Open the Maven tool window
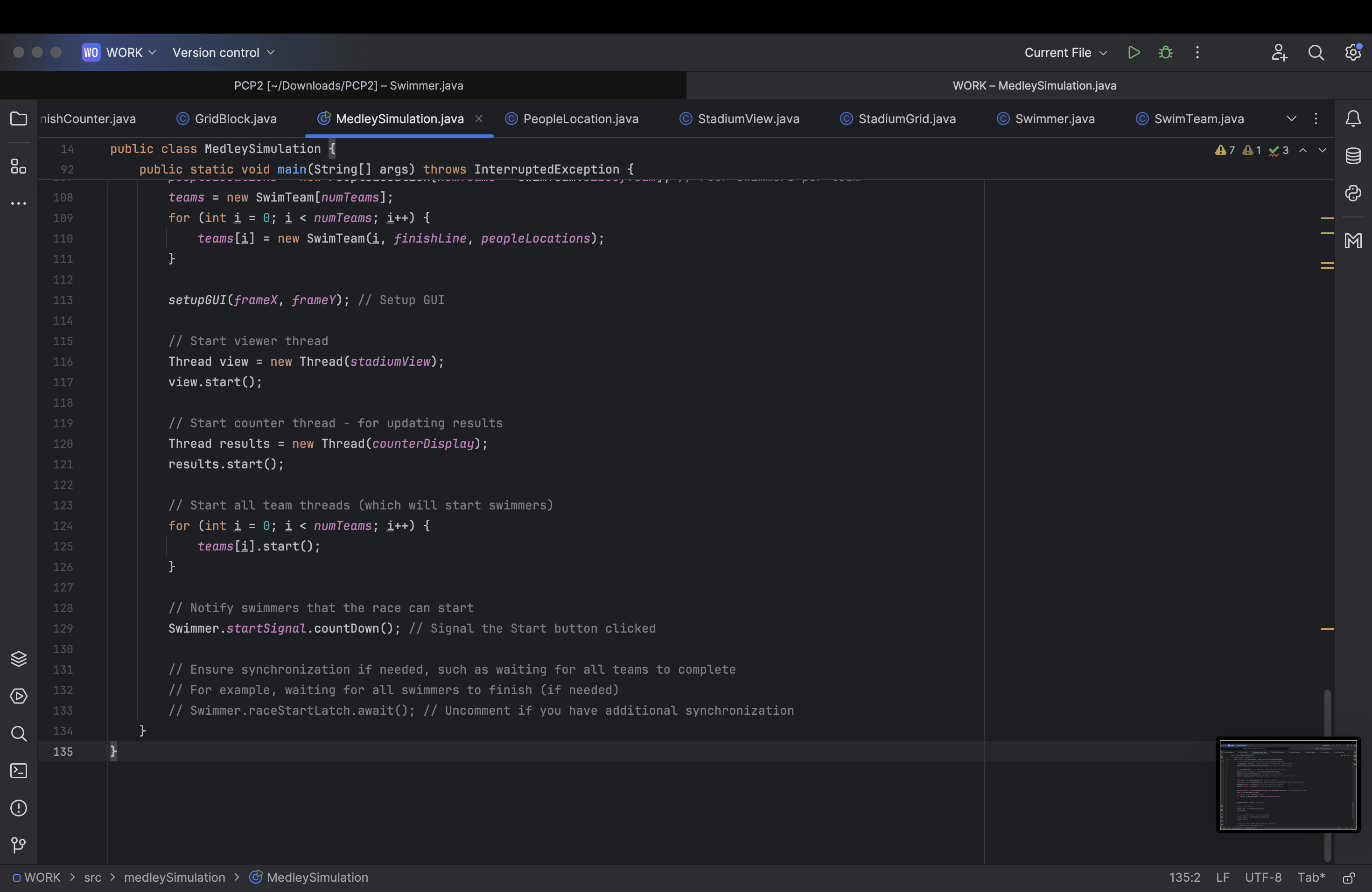The height and width of the screenshot is (892, 1372). [x=1353, y=241]
